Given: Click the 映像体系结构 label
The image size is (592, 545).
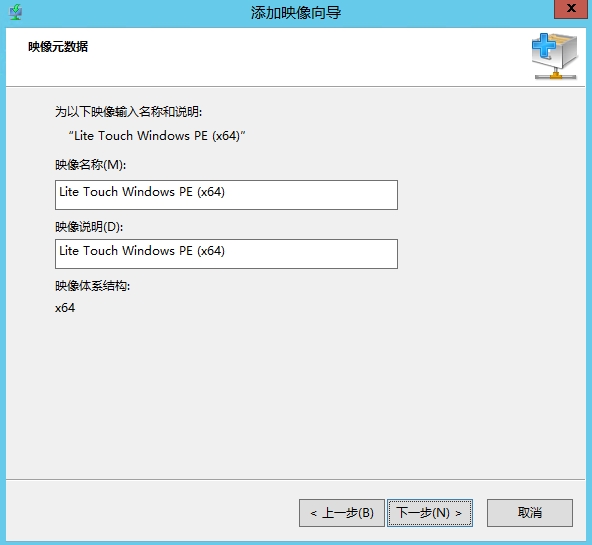Looking at the screenshot, I should click(92, 286).
